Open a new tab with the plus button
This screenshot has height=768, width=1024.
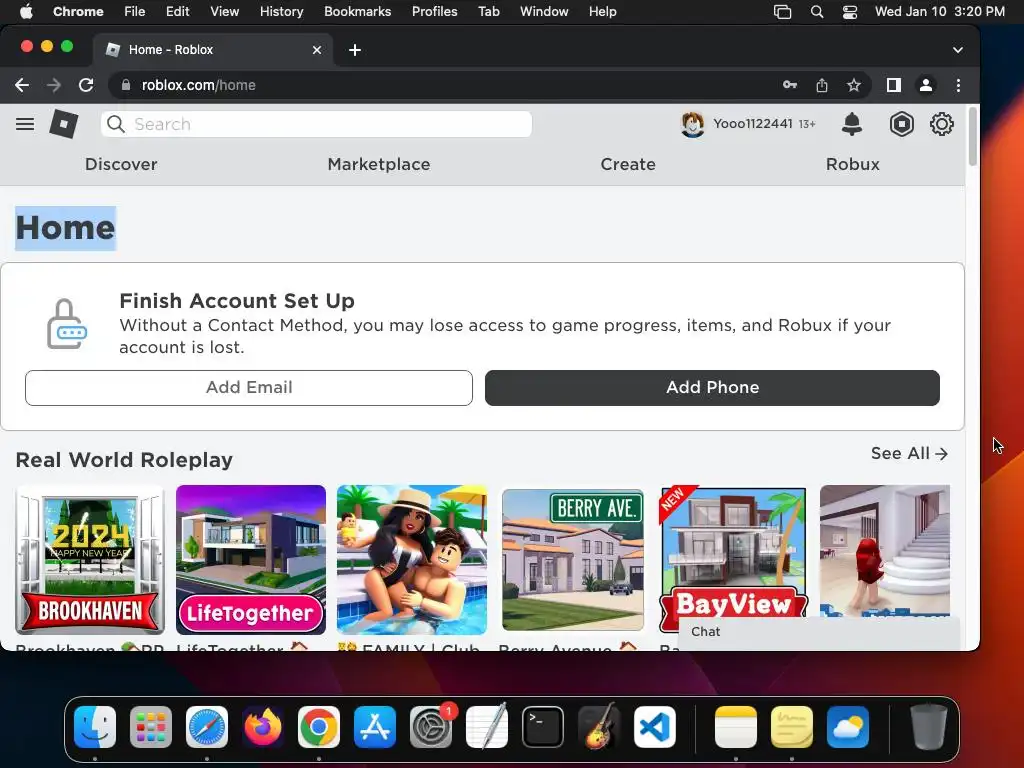click(x=355, y=50)
